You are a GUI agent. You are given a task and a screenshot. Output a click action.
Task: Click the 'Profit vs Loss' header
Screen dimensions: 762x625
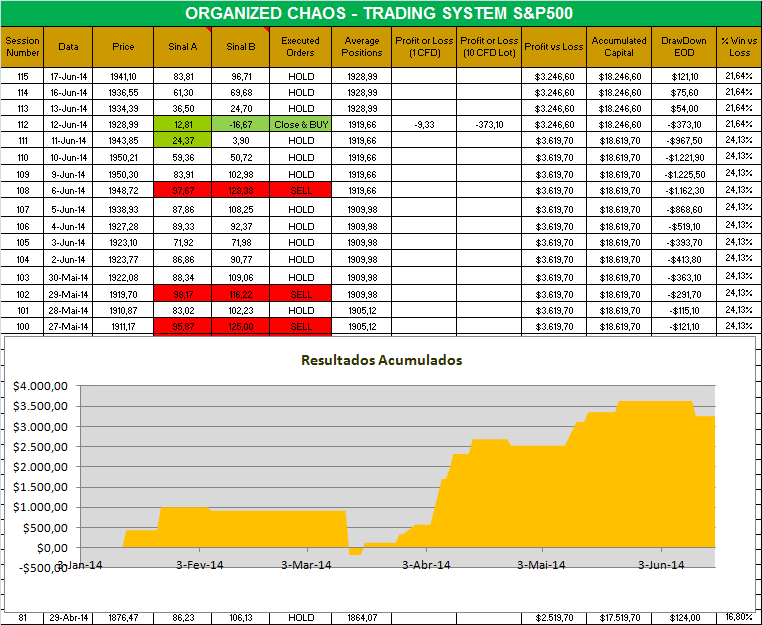coord(554,47)
